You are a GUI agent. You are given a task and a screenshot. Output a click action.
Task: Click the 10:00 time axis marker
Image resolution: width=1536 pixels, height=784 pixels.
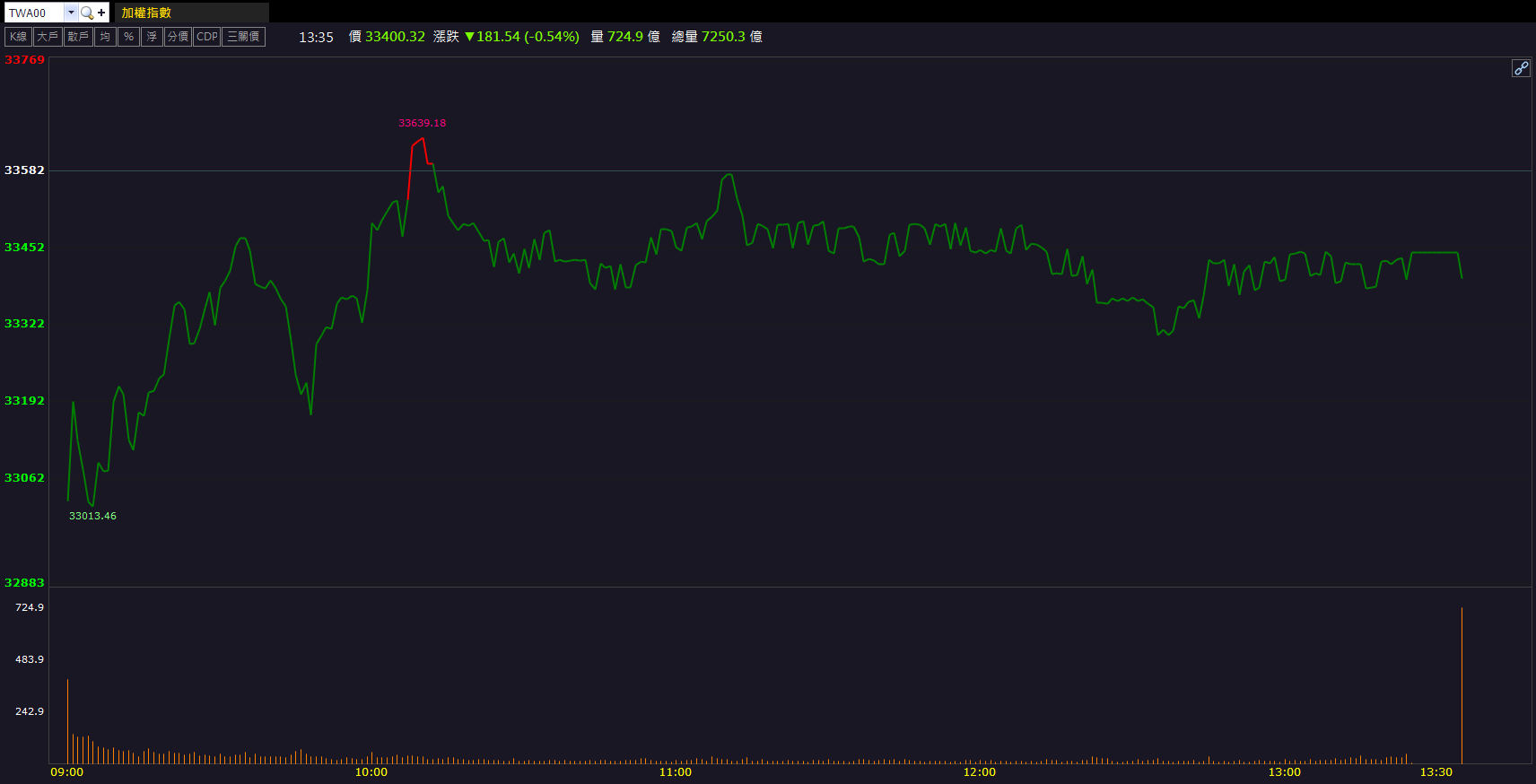pos(371,772)
